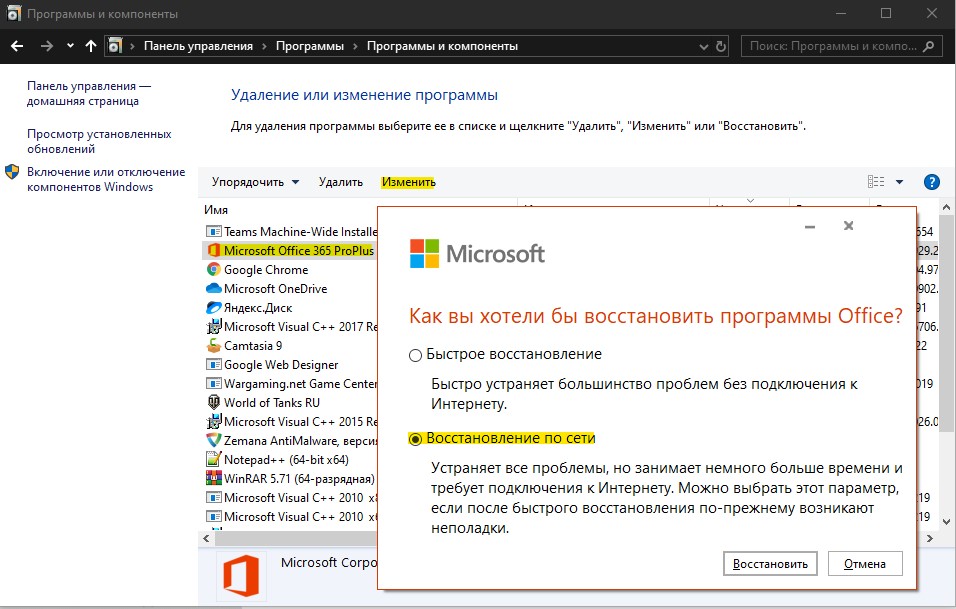
Task: Open Панель управления — домашняя страница link
Action: [x=88, y=93]
